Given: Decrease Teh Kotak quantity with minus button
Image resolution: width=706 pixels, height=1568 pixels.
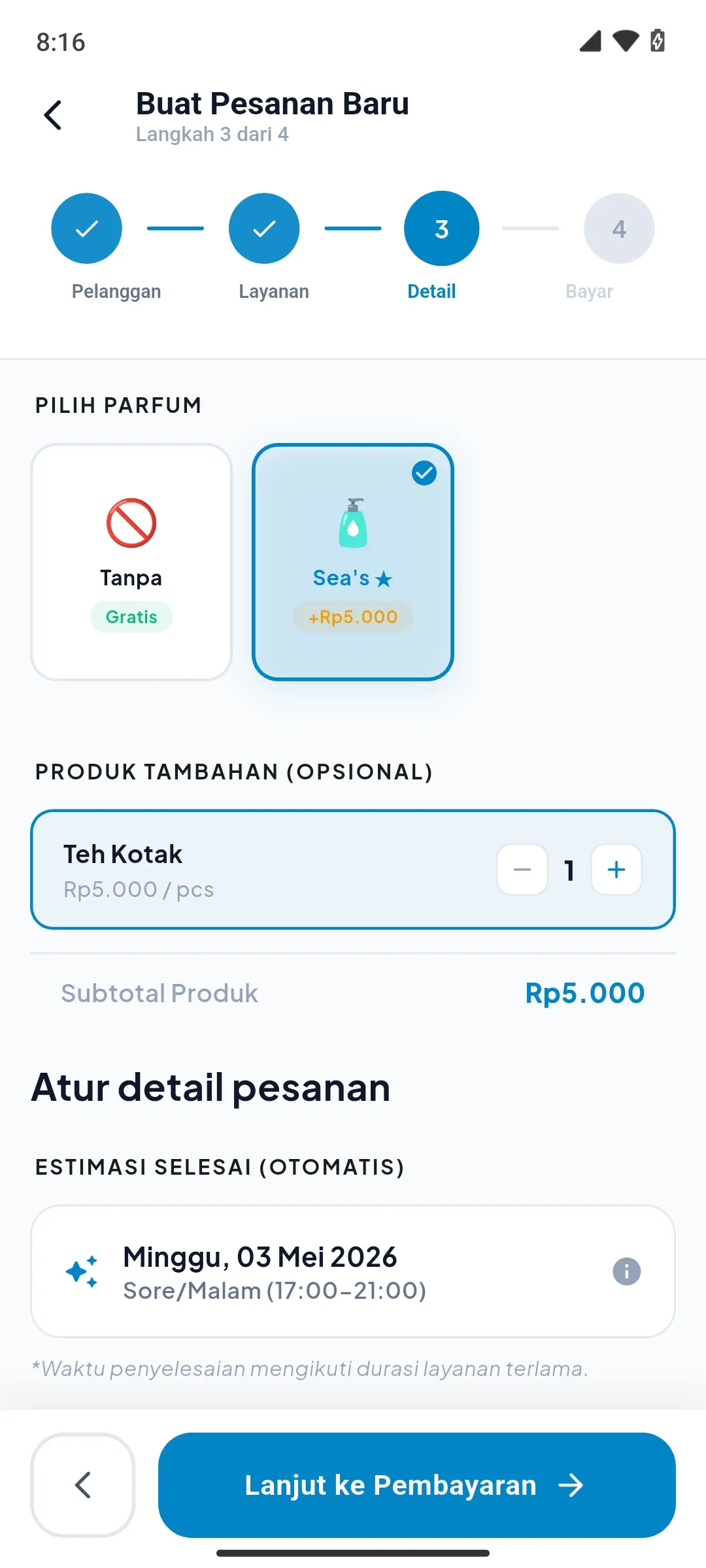Looking at the screenshot, I should [522, 870].
